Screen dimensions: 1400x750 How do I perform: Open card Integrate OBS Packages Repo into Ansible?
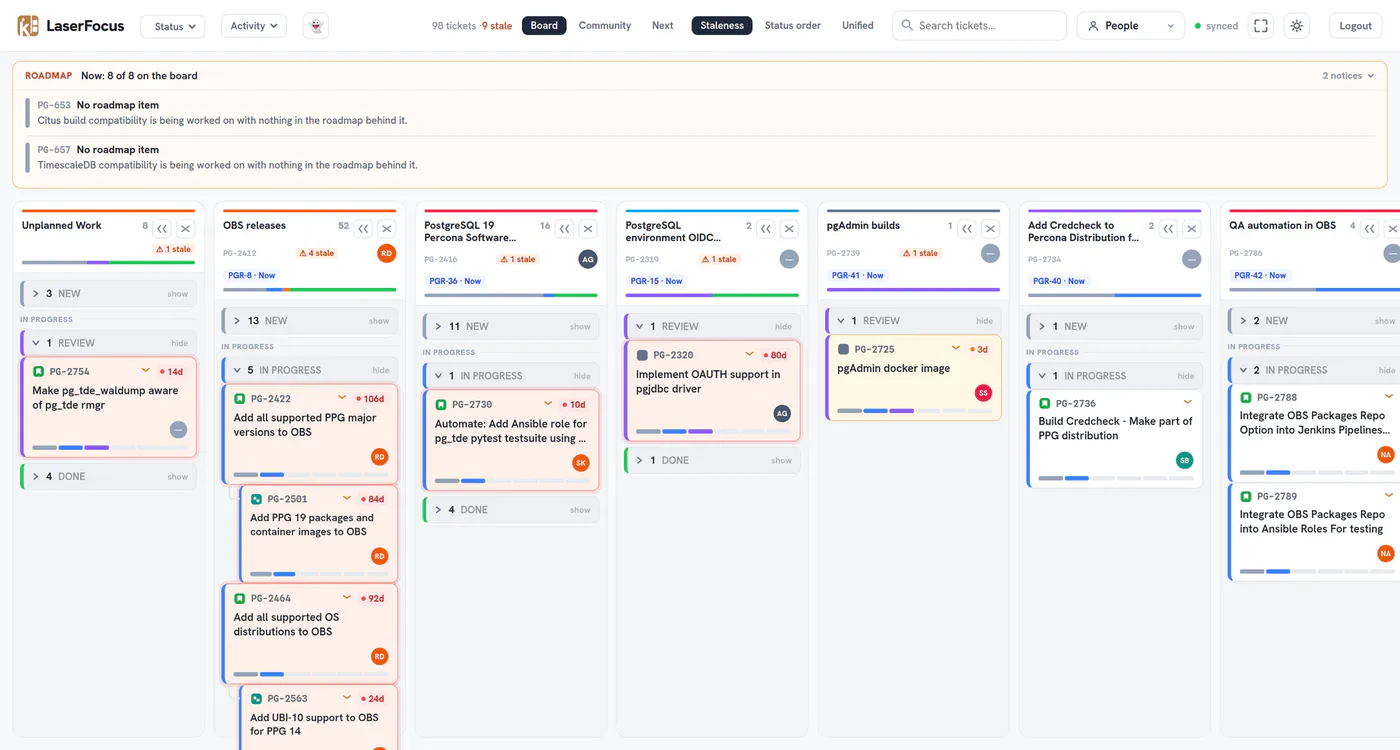pos(1313,533)
